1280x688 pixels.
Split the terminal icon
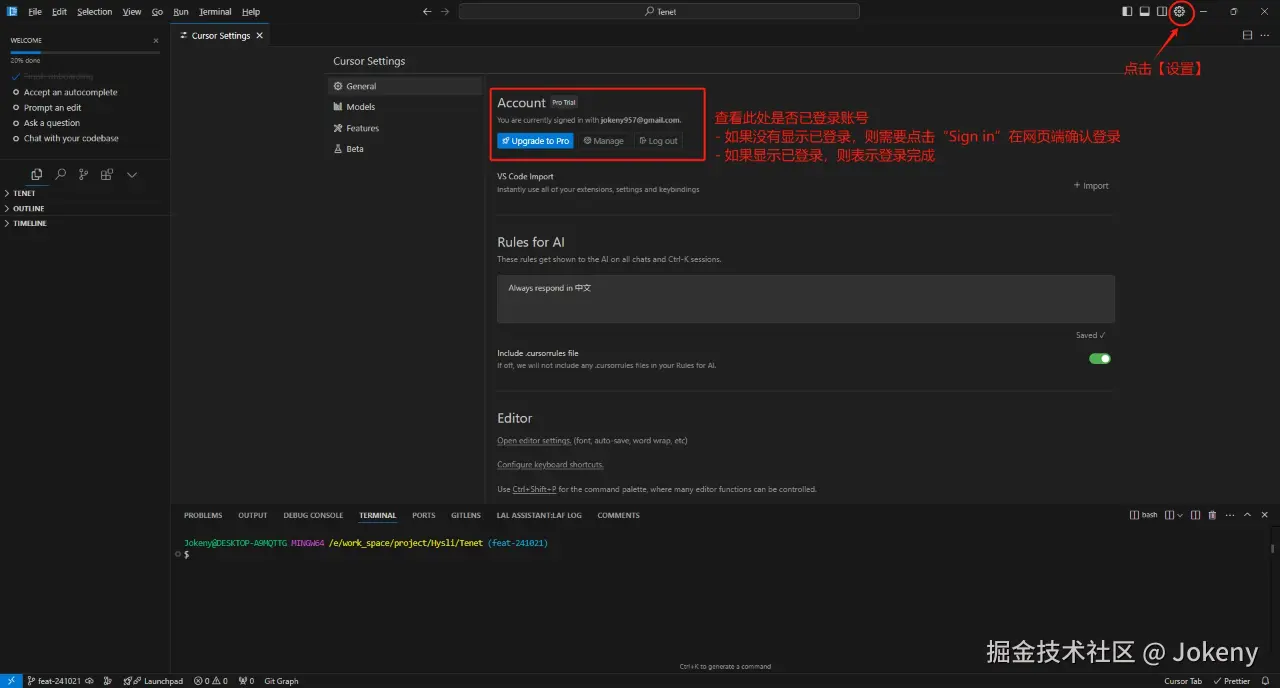(x=1196, y=515)
